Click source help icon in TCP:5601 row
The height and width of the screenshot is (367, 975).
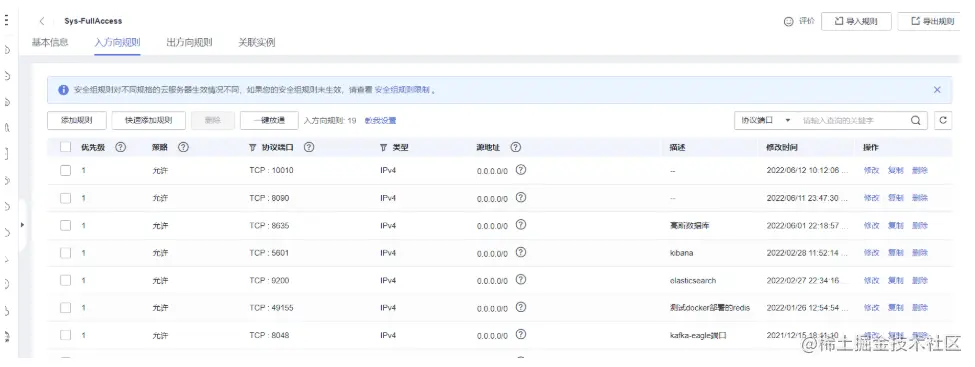pyautogui.click(x=521, y=252)
